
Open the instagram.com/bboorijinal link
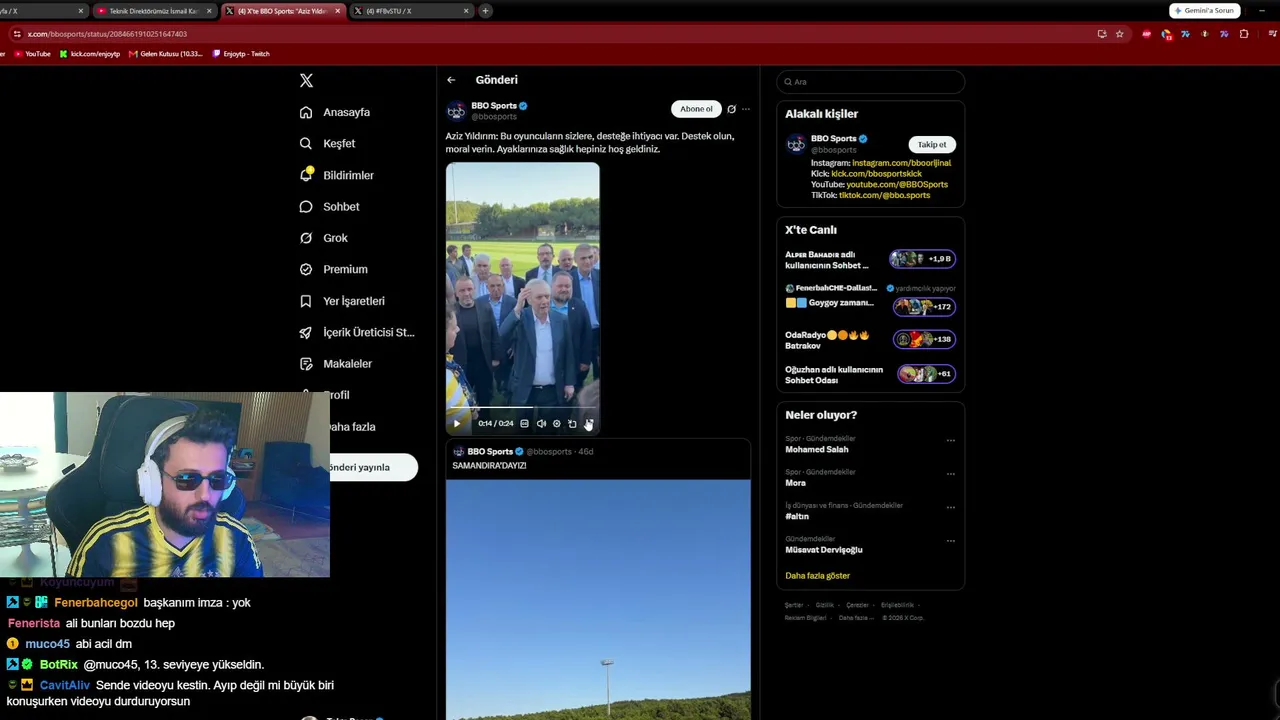click(901, 163)
